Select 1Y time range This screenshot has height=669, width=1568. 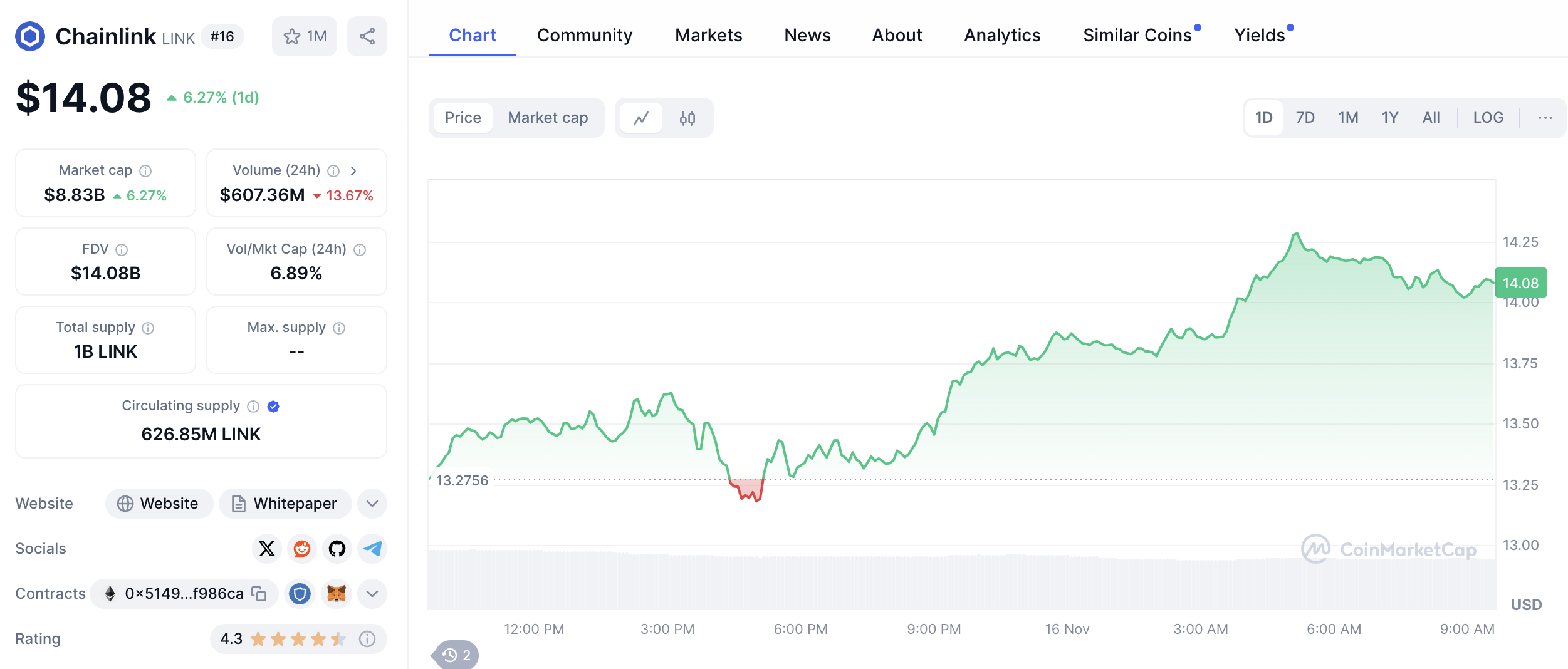coord(1390,118)
